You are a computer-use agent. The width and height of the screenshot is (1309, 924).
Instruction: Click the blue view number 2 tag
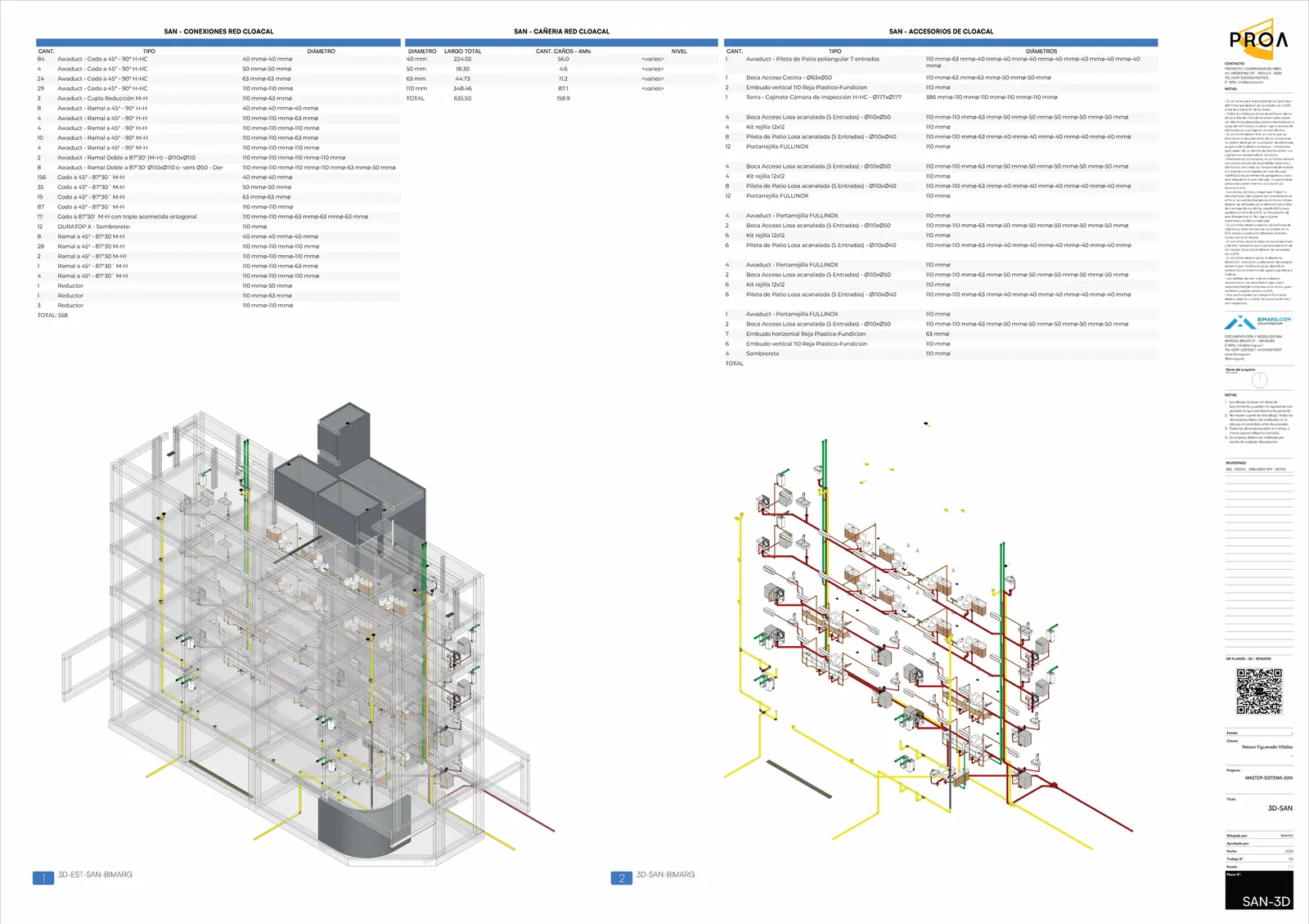click(622, 877)
